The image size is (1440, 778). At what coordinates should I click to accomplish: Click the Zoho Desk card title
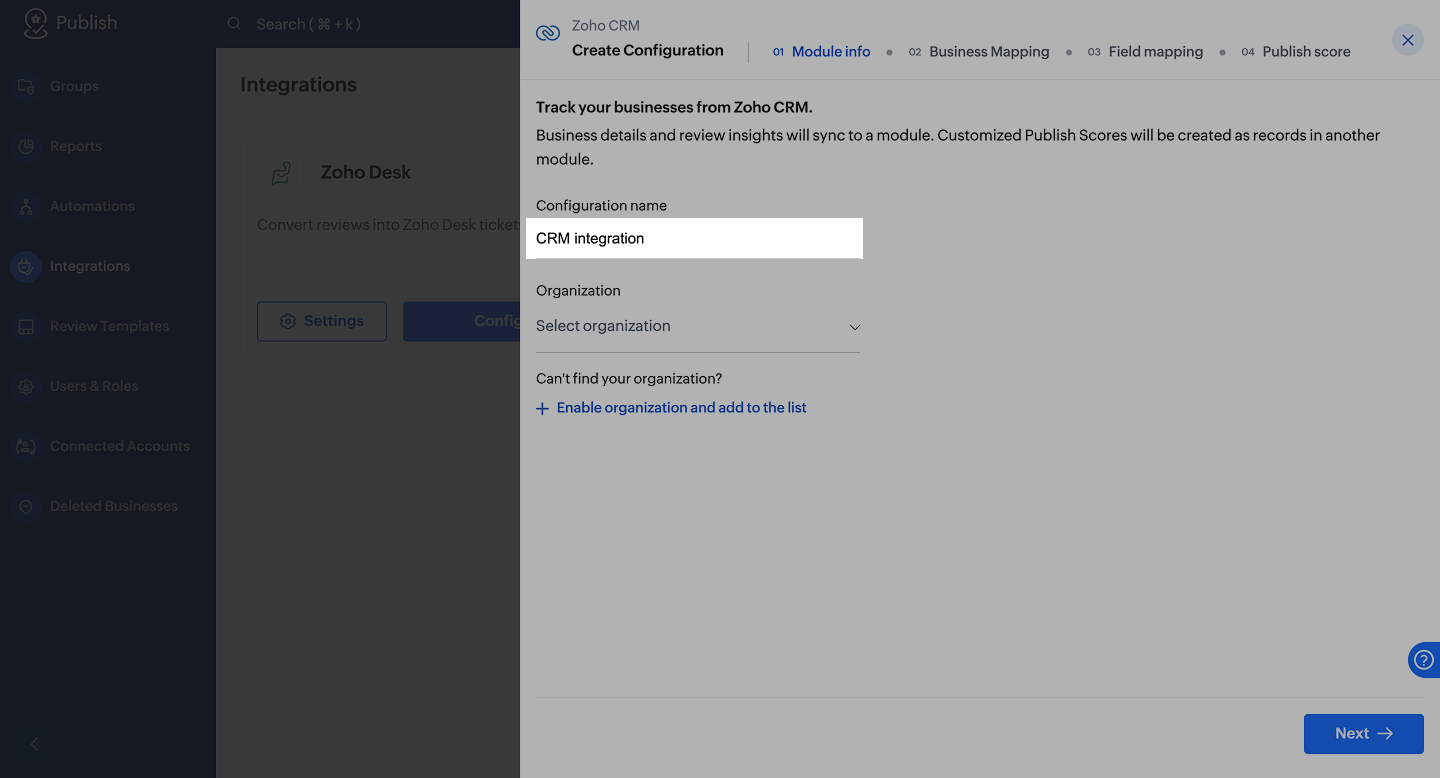click(x=366, y=173)
